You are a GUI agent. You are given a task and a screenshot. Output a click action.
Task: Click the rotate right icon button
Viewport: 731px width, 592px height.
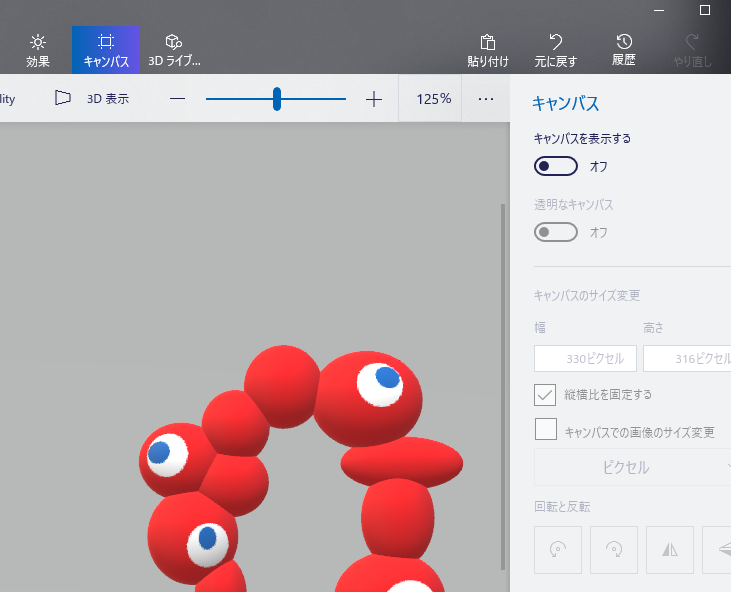coord(614,550)
